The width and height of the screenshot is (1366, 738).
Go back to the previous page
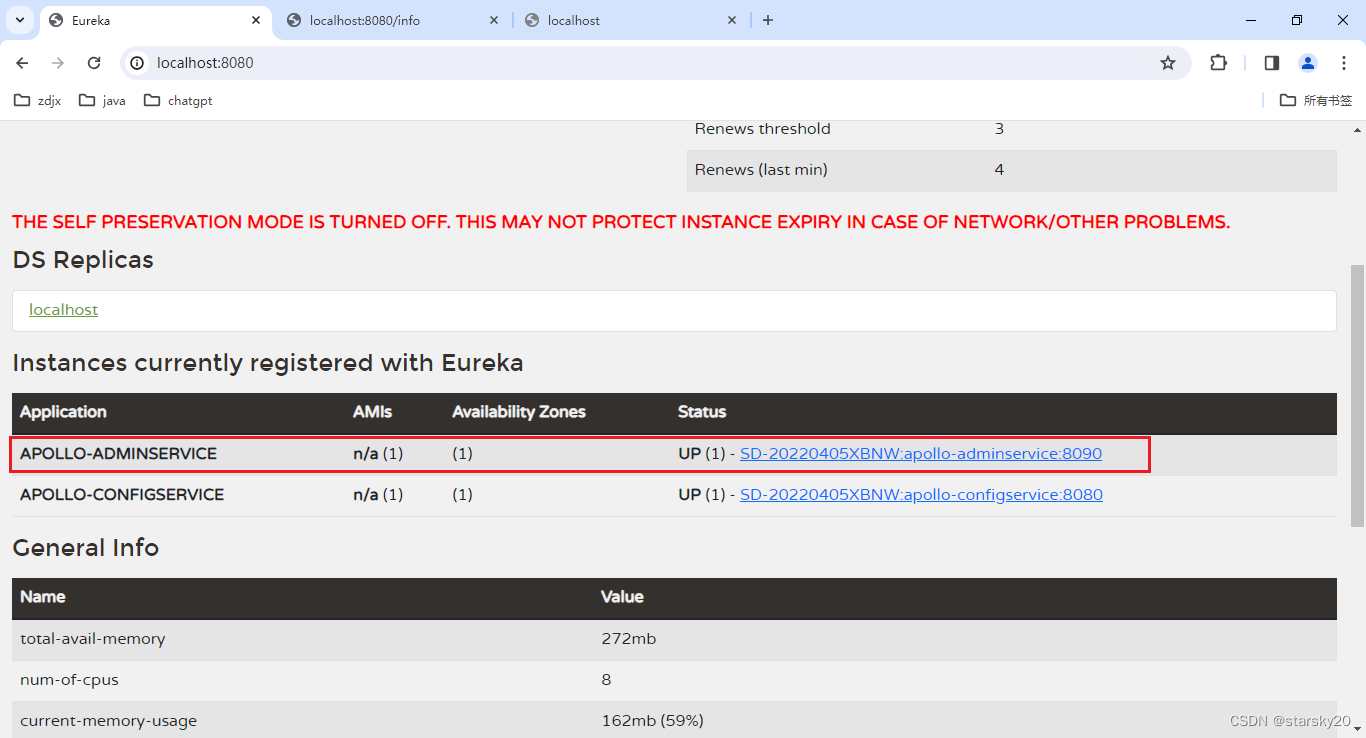(23, 63)
